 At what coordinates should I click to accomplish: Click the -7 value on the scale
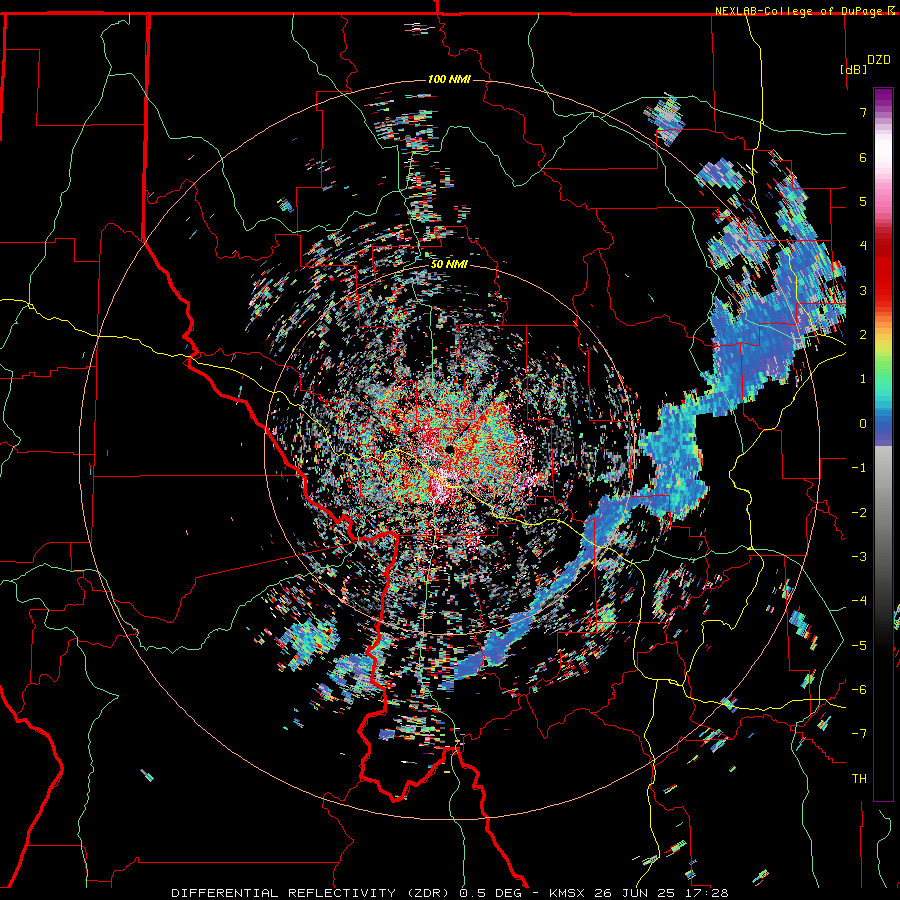859,734
